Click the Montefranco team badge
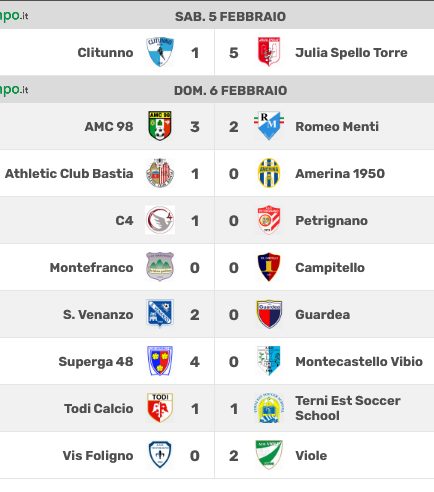Viewport: 434px width, 492px height. point(160,267)
